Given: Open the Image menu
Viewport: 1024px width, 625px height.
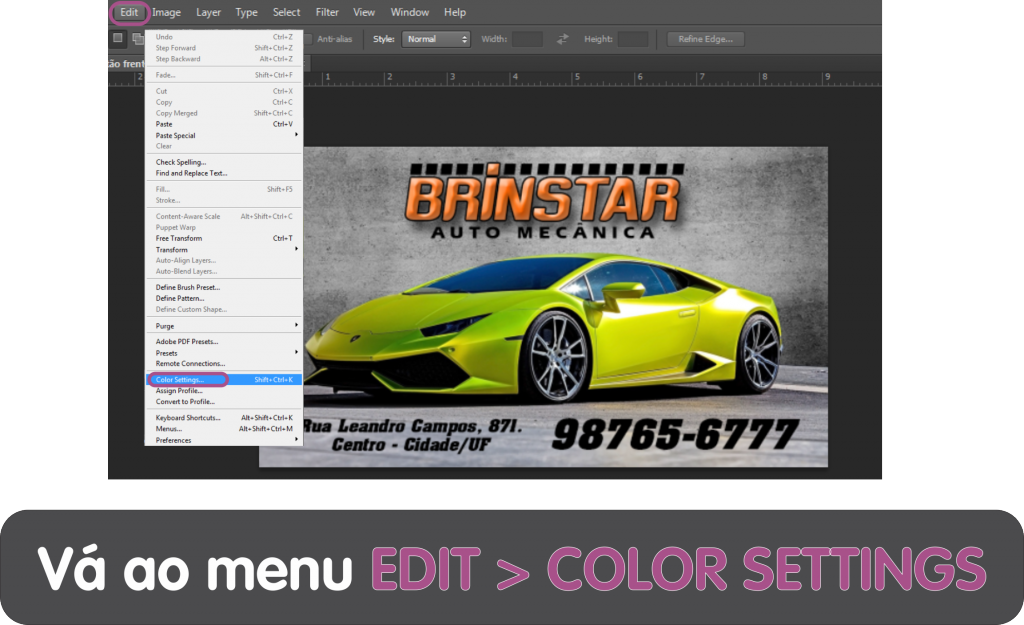Looking at the screenshot, I should coord(167,12).
